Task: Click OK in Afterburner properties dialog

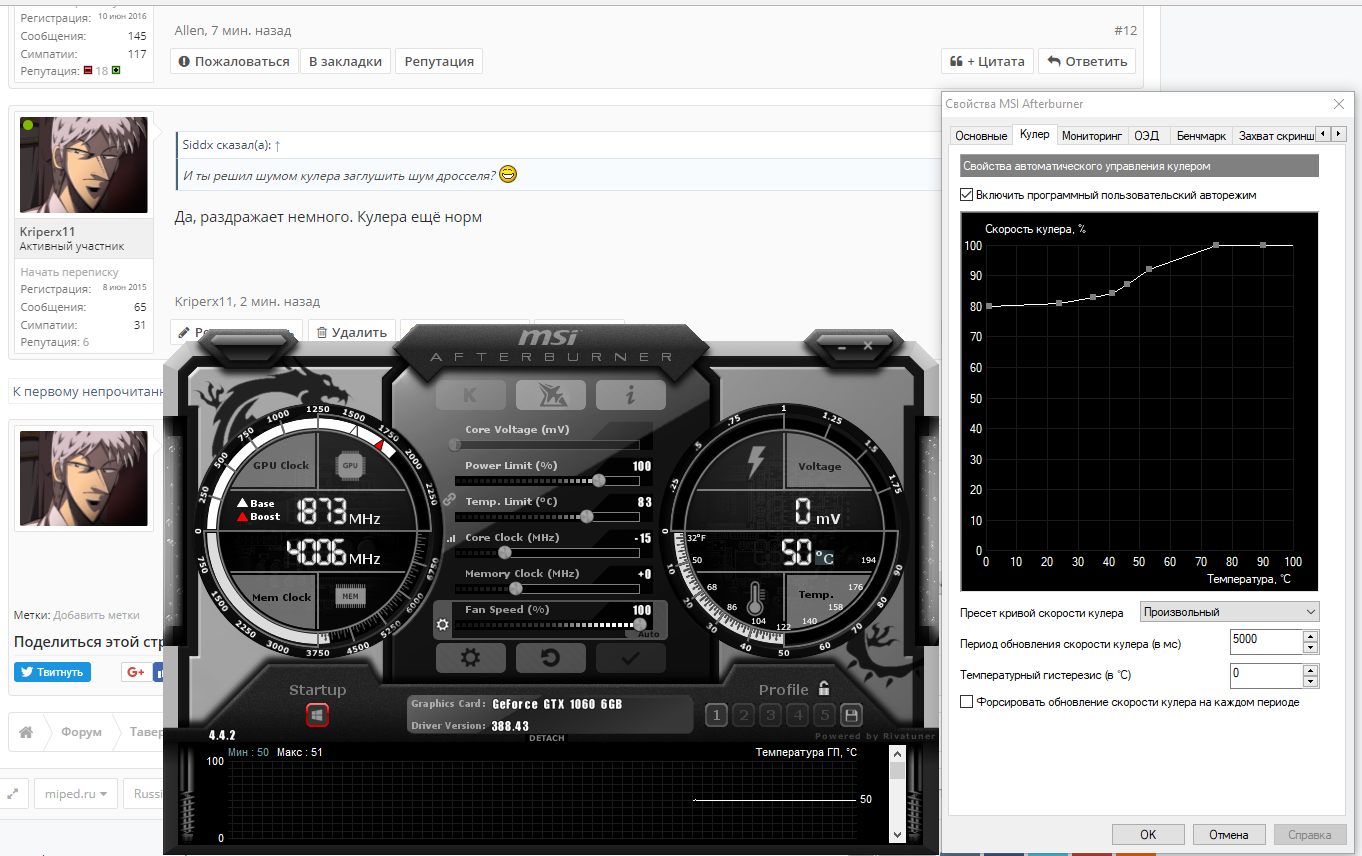Action: 1148,834
